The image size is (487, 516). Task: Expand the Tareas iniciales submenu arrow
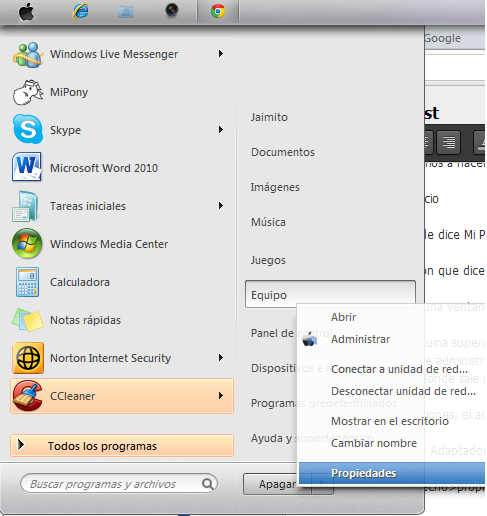coord(221,206)
